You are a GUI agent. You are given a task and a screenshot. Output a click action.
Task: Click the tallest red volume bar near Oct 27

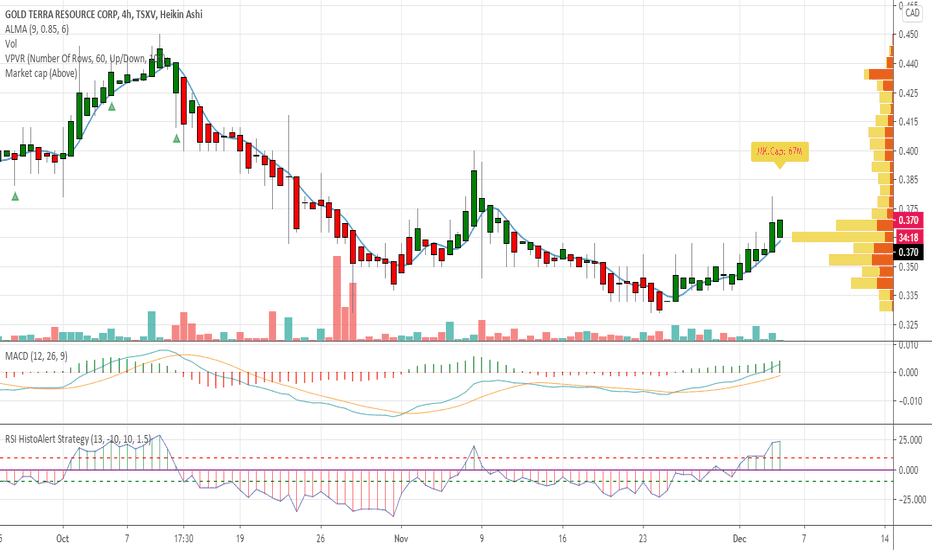tap(337, 298)
